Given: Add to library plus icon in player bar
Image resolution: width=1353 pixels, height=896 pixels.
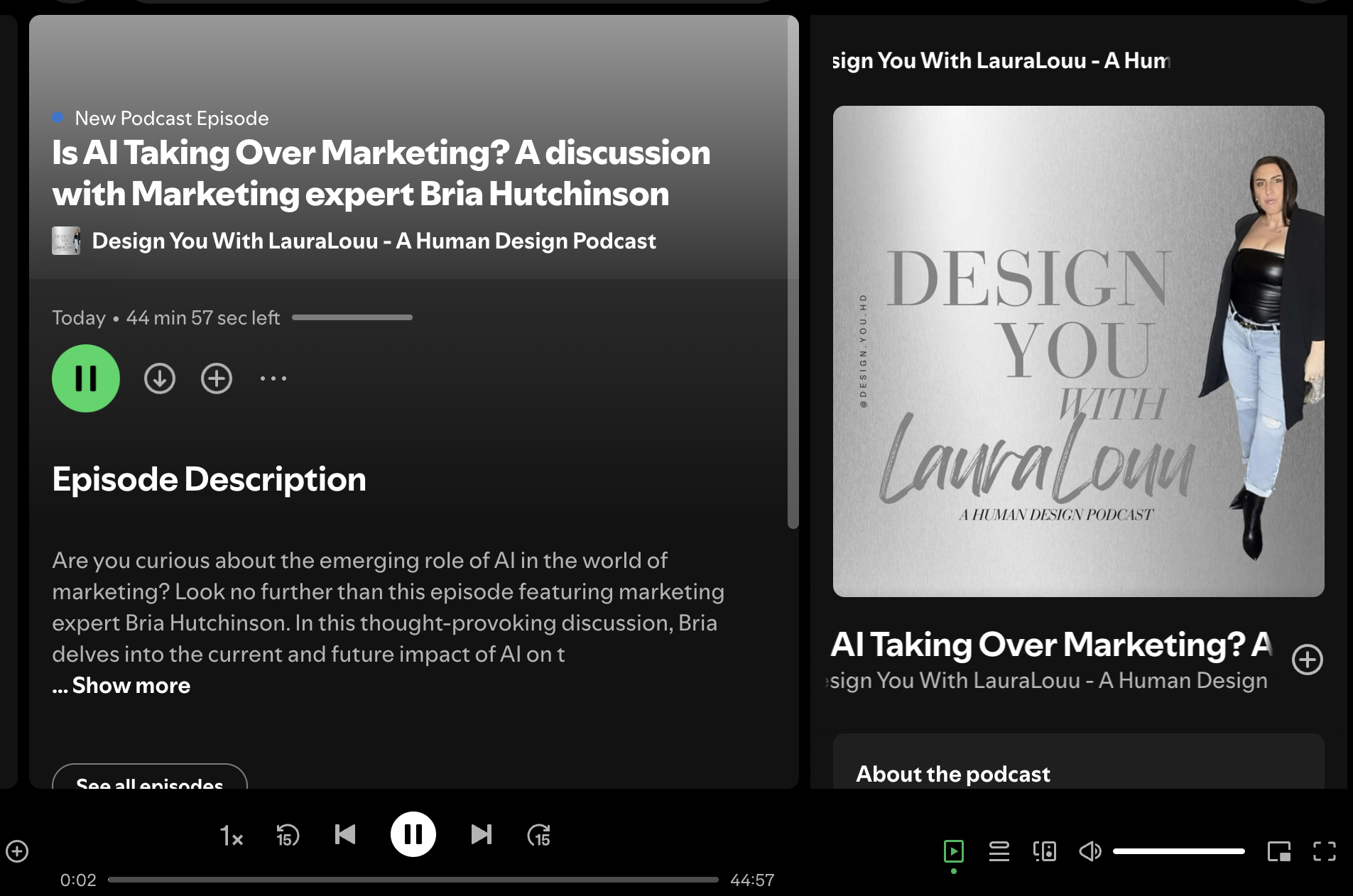Looking at the screenshot, I should (17, 851).
